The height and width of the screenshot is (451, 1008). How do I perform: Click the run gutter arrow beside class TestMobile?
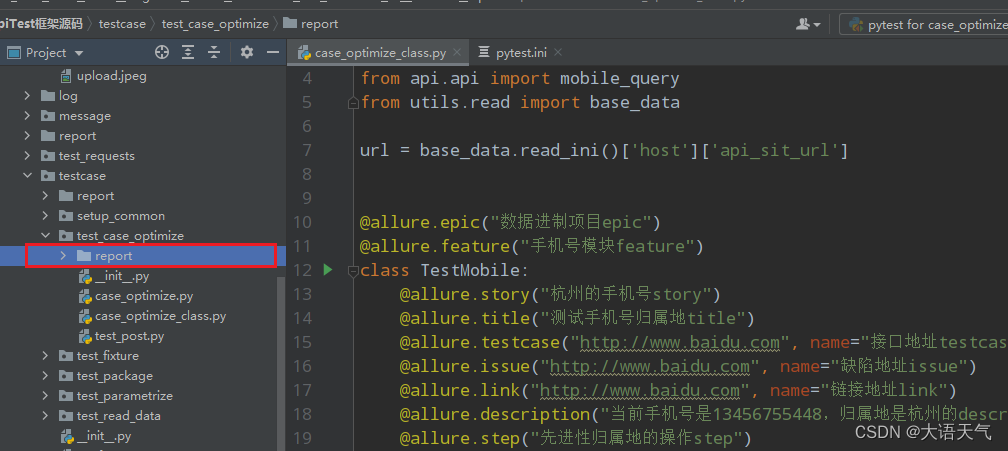coord(328,270)
